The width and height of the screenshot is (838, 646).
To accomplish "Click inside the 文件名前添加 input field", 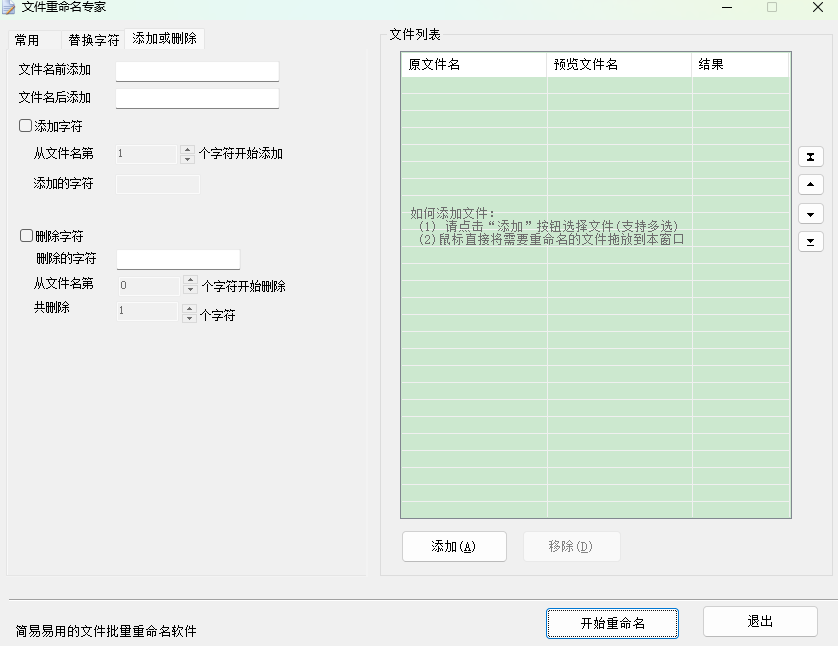I will 196,71.
